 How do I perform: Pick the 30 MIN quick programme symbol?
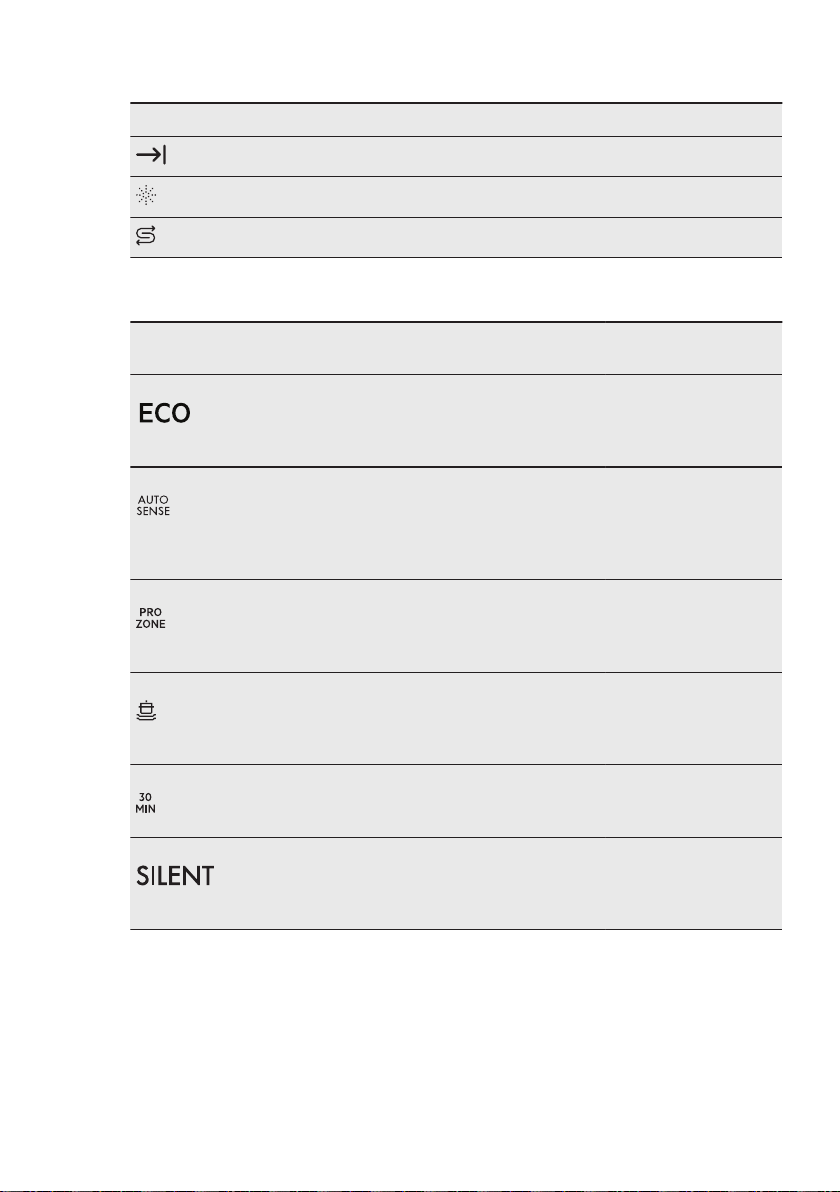pos(145,803)
